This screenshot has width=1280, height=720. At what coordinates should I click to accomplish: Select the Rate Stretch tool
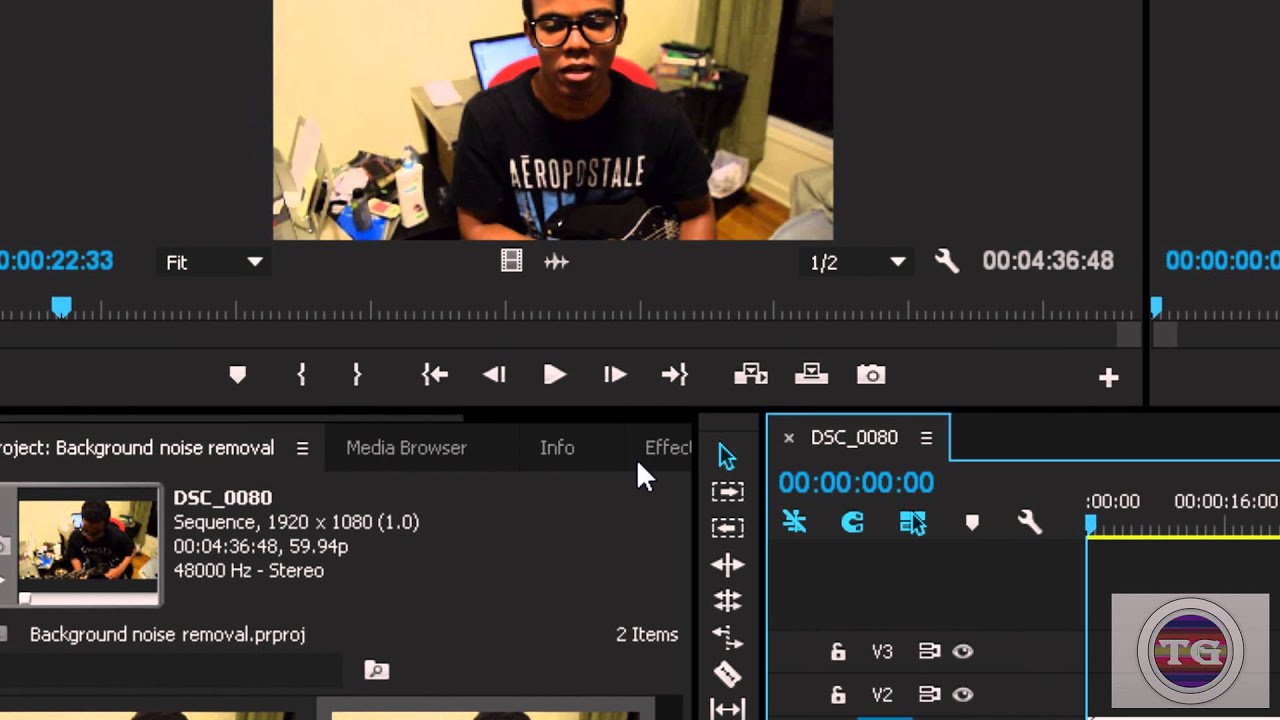727,637
